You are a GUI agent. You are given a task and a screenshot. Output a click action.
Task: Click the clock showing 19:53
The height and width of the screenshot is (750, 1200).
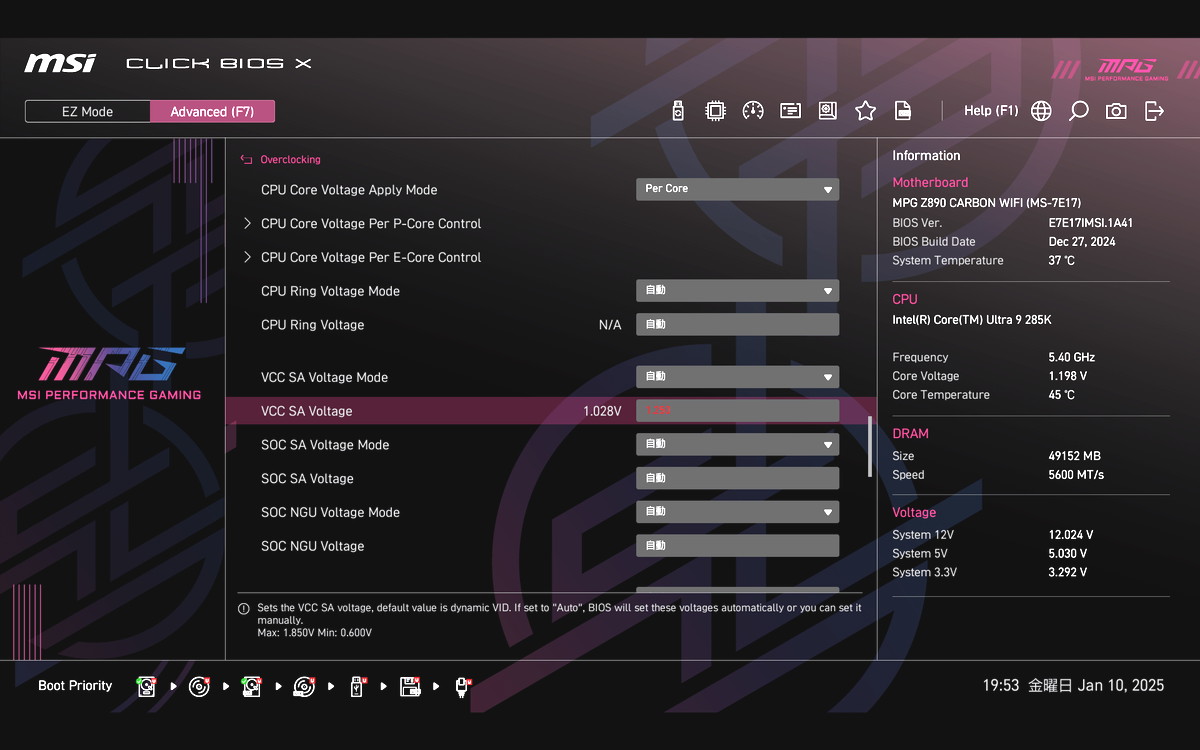[x=1001, y=686]
